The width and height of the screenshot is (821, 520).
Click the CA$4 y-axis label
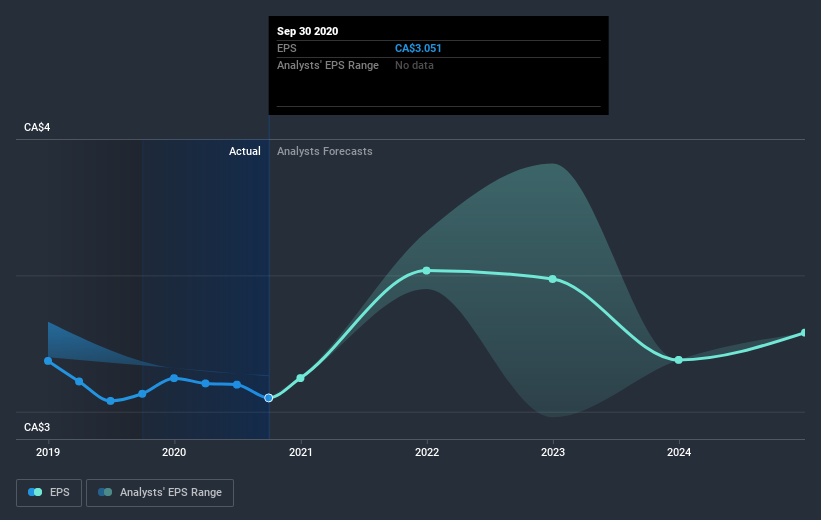pos(37,127)
